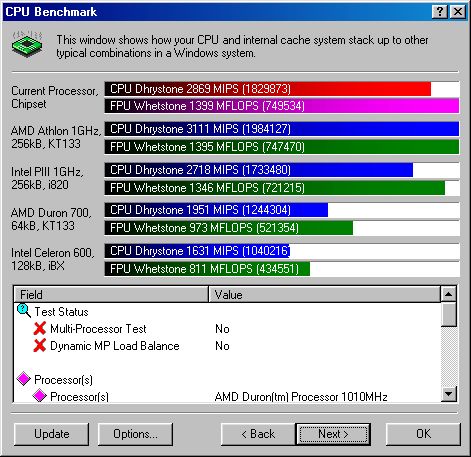Click the CPU Dhrystone 3111 MIPS bar
Screen dimensions: 471x457
click(282, 129)
